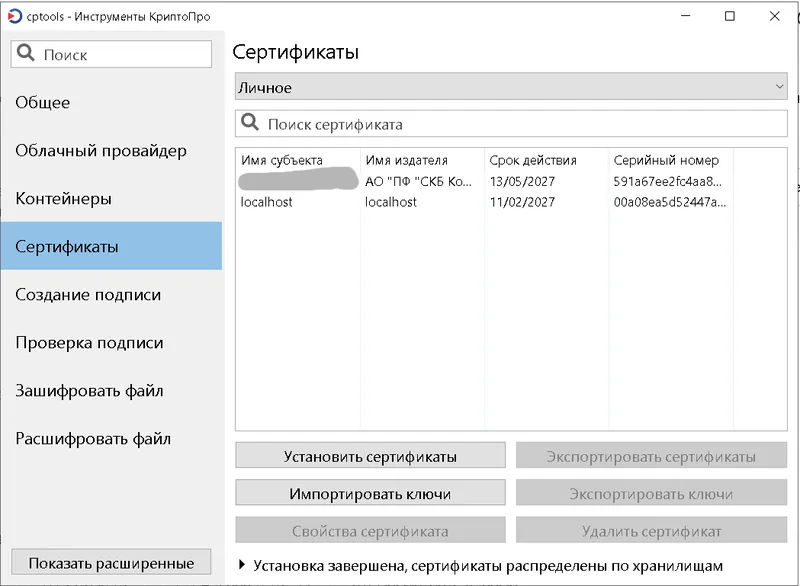Focus the sidebar Поиск field
This screenshot has width=800, height=586.
(x=111, y=54)
